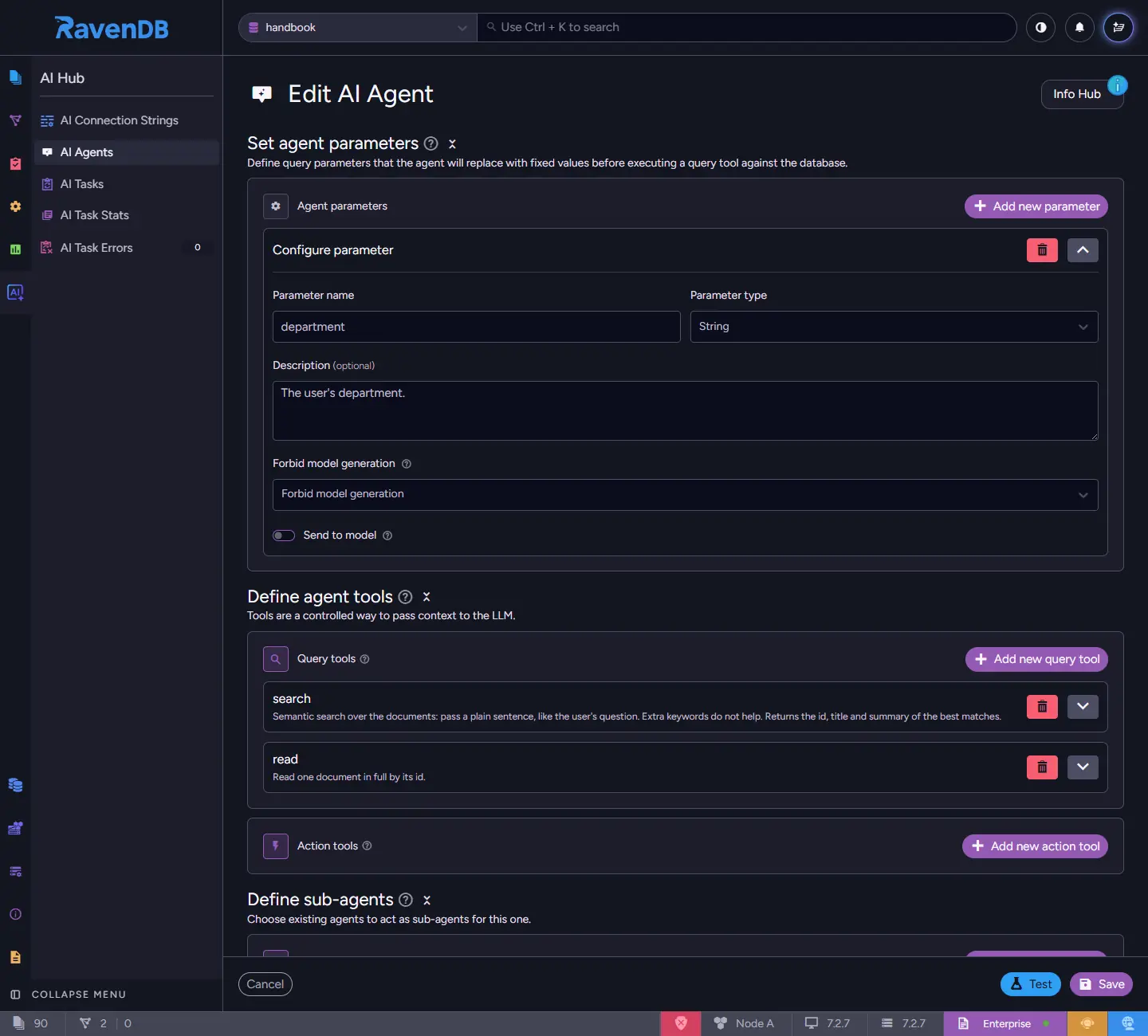Collapse the Define sub-agents section
1148x1036 pixels.
(427, 900)
